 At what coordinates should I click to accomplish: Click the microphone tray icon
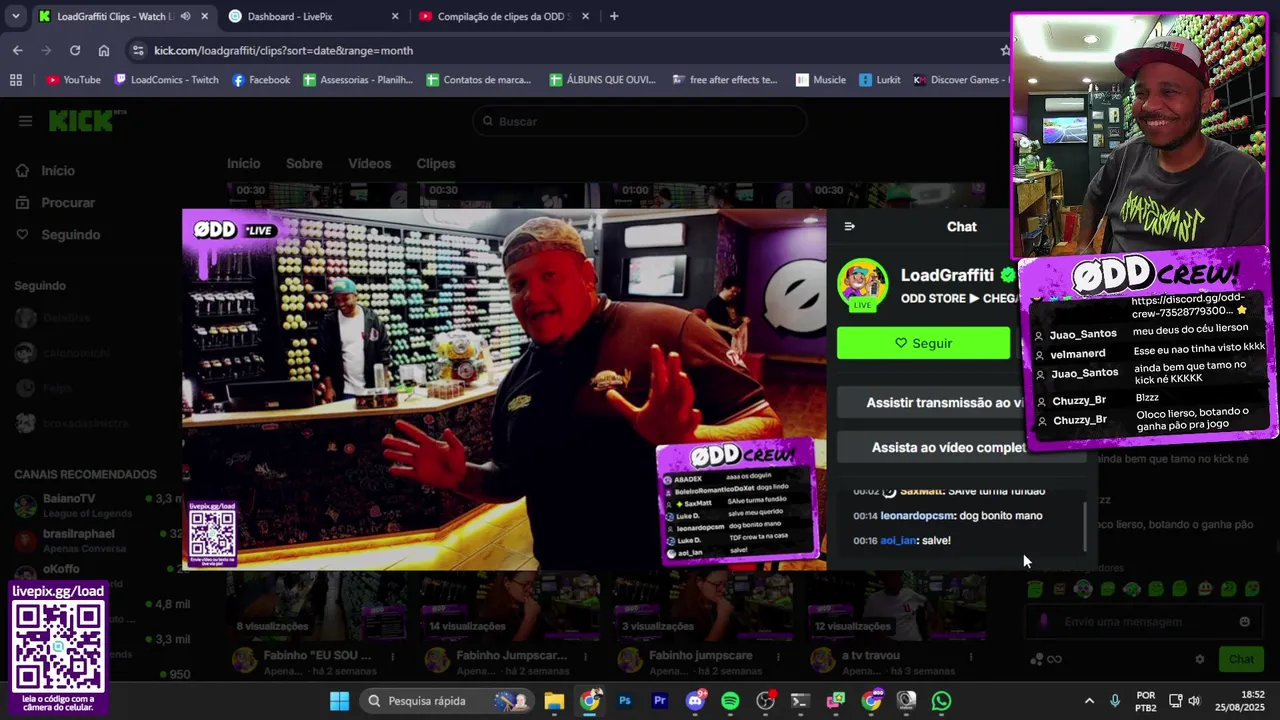(1115, 701)
